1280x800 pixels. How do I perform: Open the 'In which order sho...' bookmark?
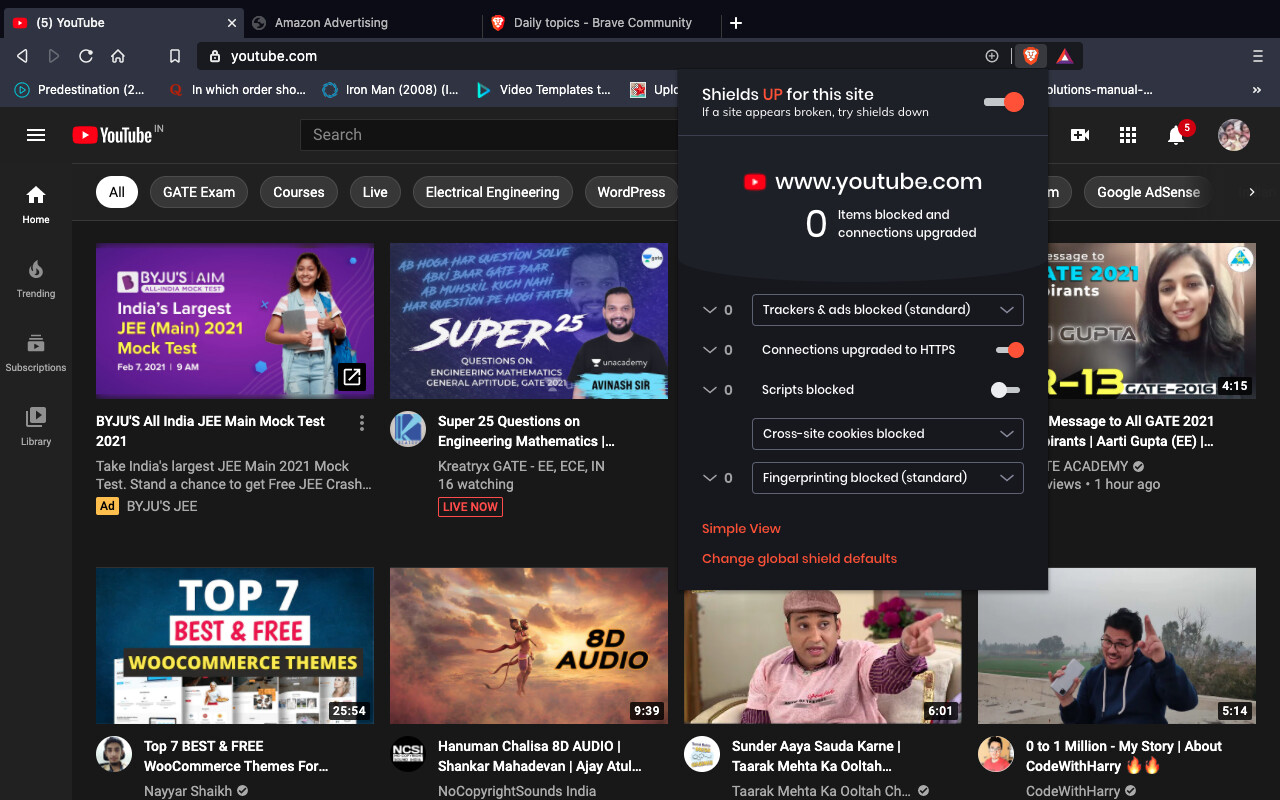point(238,90)
